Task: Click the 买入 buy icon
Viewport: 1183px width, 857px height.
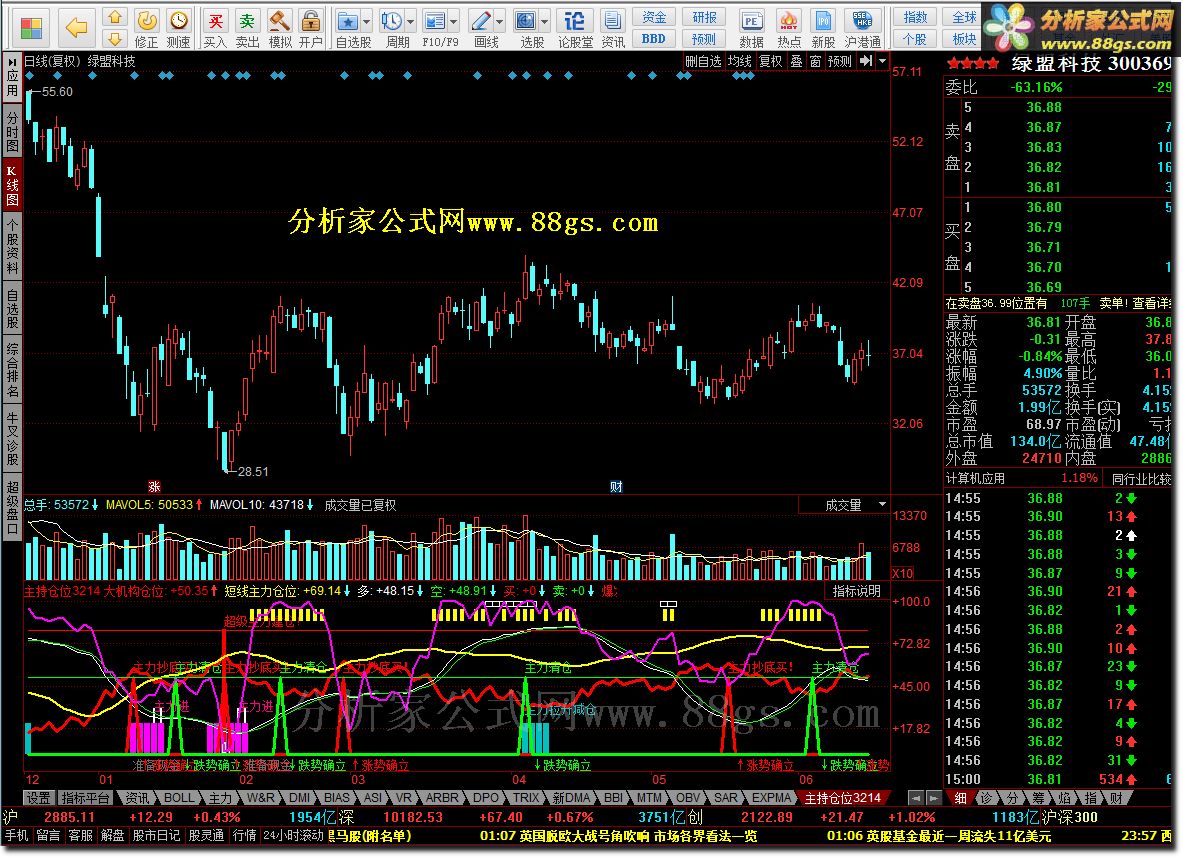Action: pyautogui.click(x=215, y=21)
